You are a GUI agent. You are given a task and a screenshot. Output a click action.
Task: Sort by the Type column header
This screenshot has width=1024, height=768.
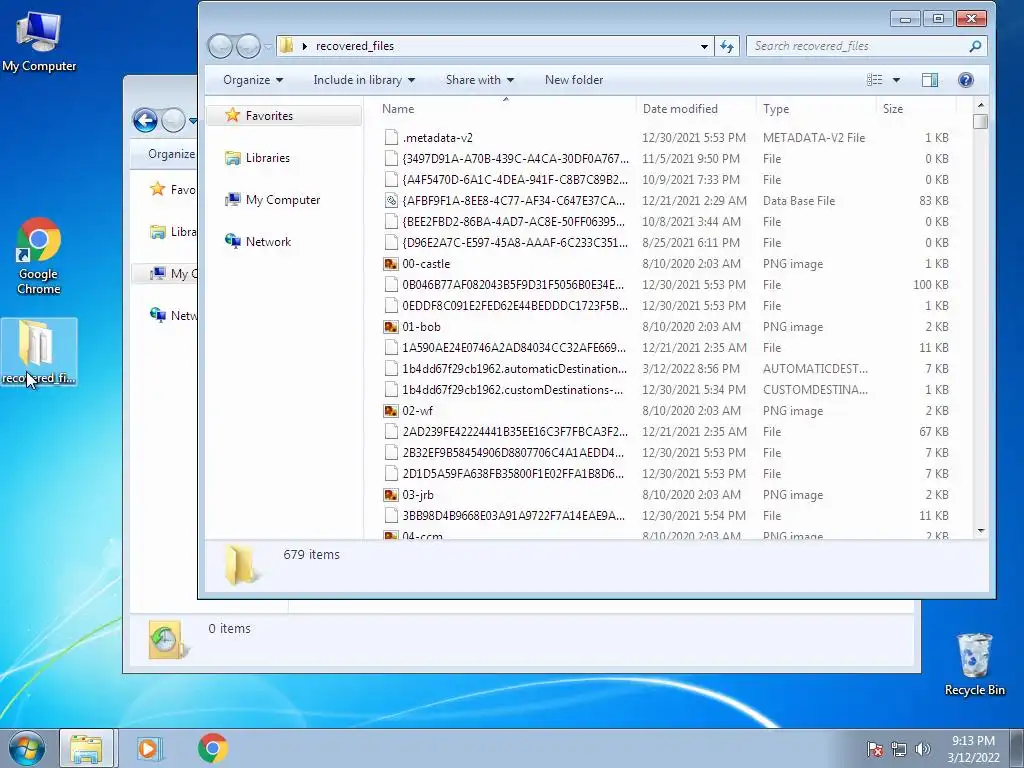(816, 109)
